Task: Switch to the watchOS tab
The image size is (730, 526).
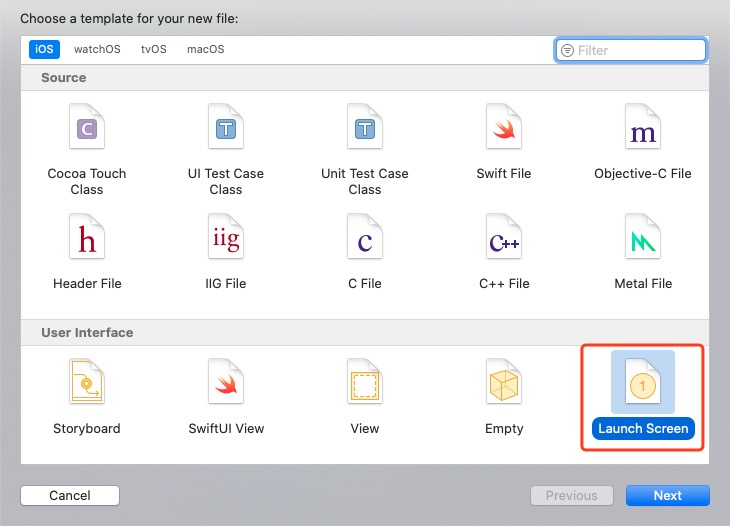Action: (x=96, y=49)
